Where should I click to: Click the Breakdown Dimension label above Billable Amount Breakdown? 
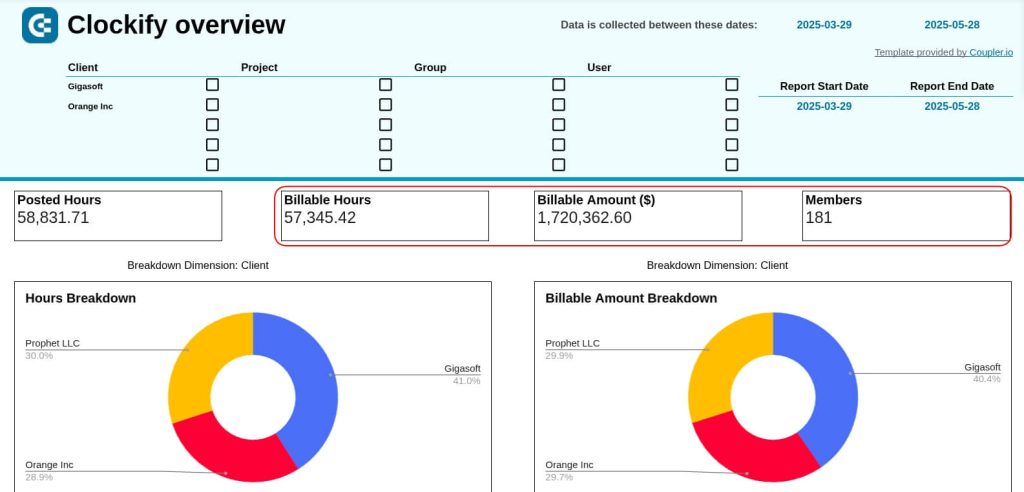coord(717,265)
